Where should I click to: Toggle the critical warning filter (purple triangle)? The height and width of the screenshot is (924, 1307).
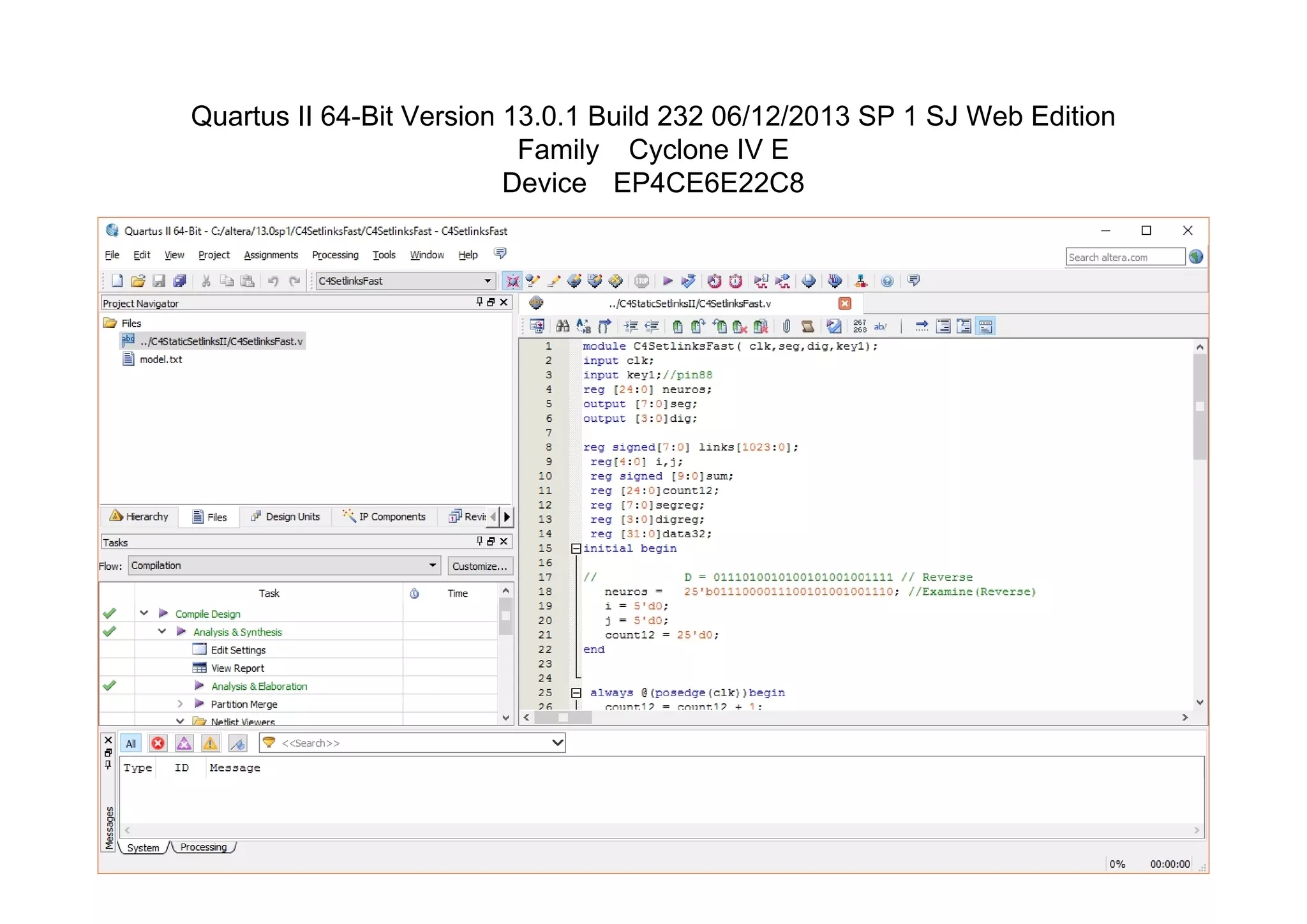pyautogui.click(x=184, y=743)
